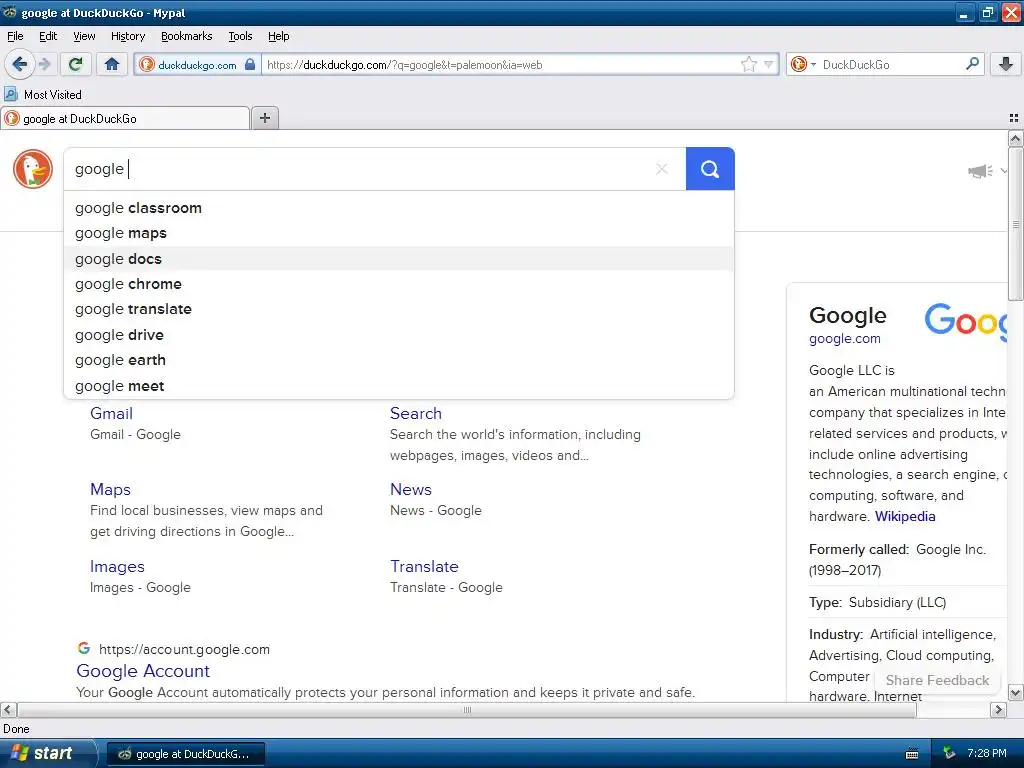Open the URL history dropdown arrow
Viewport: 1024px width, 768px height.
tap(769, 64)
